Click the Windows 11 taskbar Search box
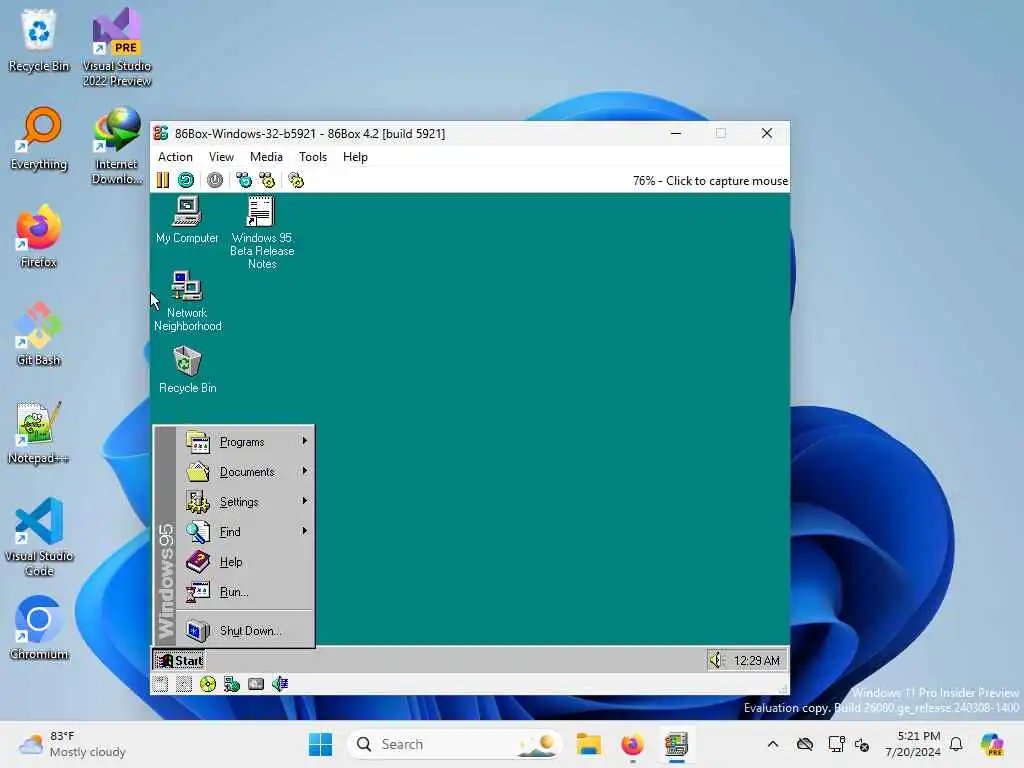Screen dimensions: 1024x768 pyautogui.click(x=455, y=744)
